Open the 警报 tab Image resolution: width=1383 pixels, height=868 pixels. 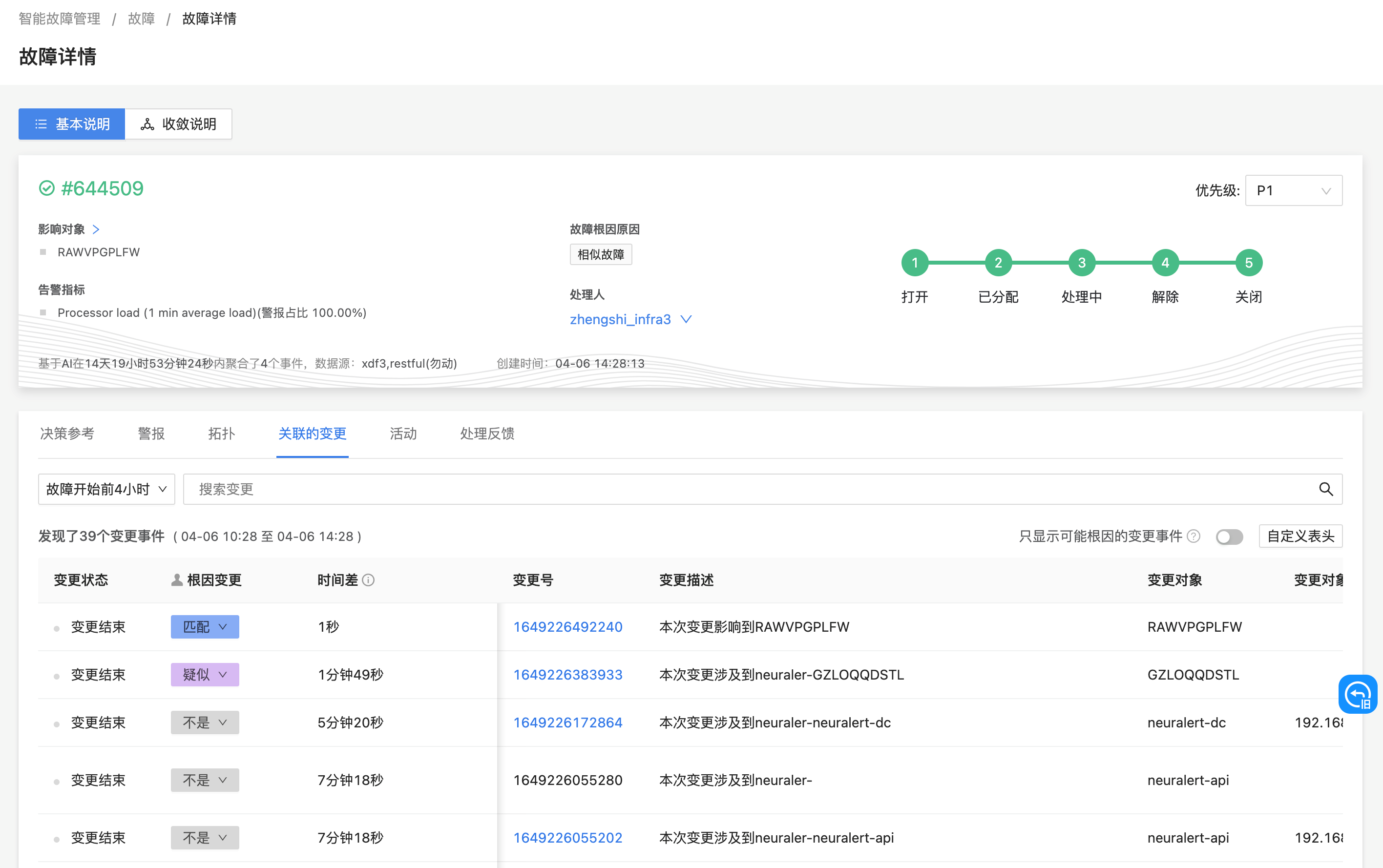click(151, 434)
